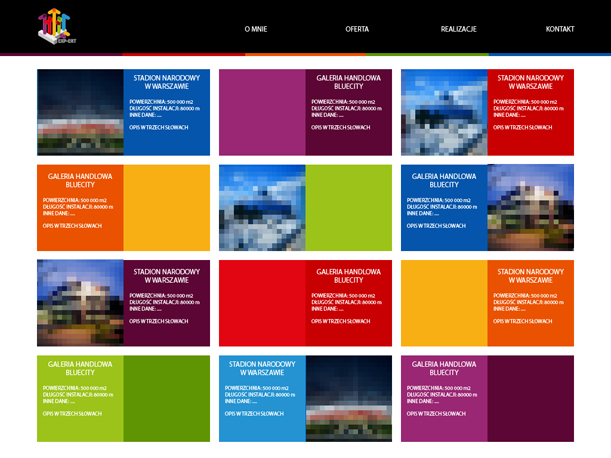Viewport: 611px width, 458px height.
Task: Click Stadion Narodowy title on light blue card
Action: (262, 368)
